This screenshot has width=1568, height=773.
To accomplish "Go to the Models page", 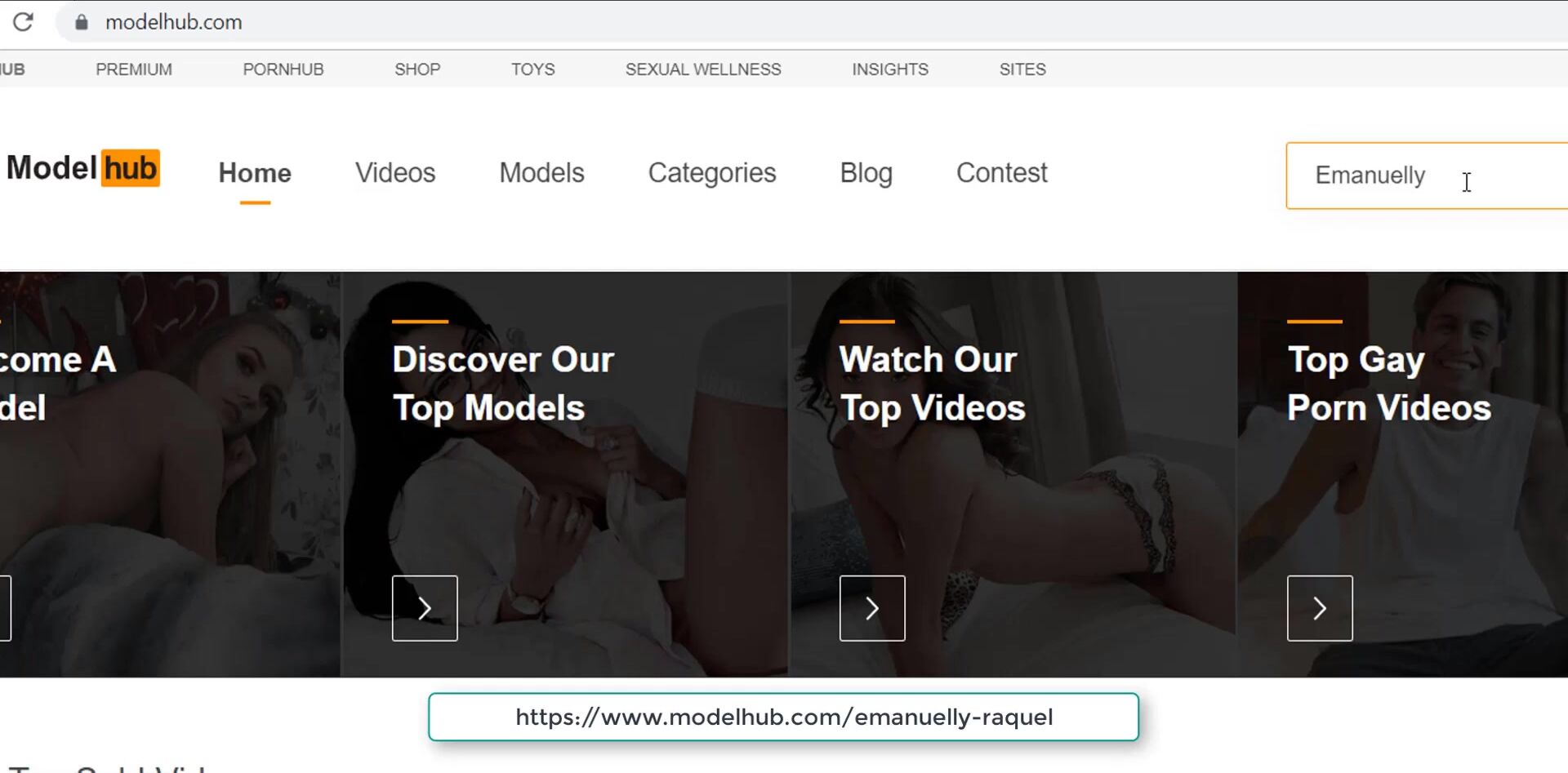I will pos(541,173).
